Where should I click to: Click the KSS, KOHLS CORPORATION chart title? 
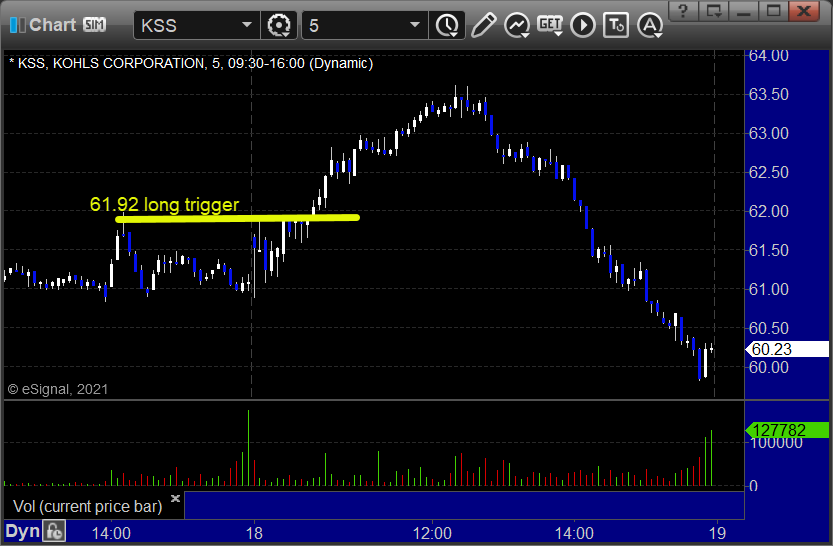(191, 63)
